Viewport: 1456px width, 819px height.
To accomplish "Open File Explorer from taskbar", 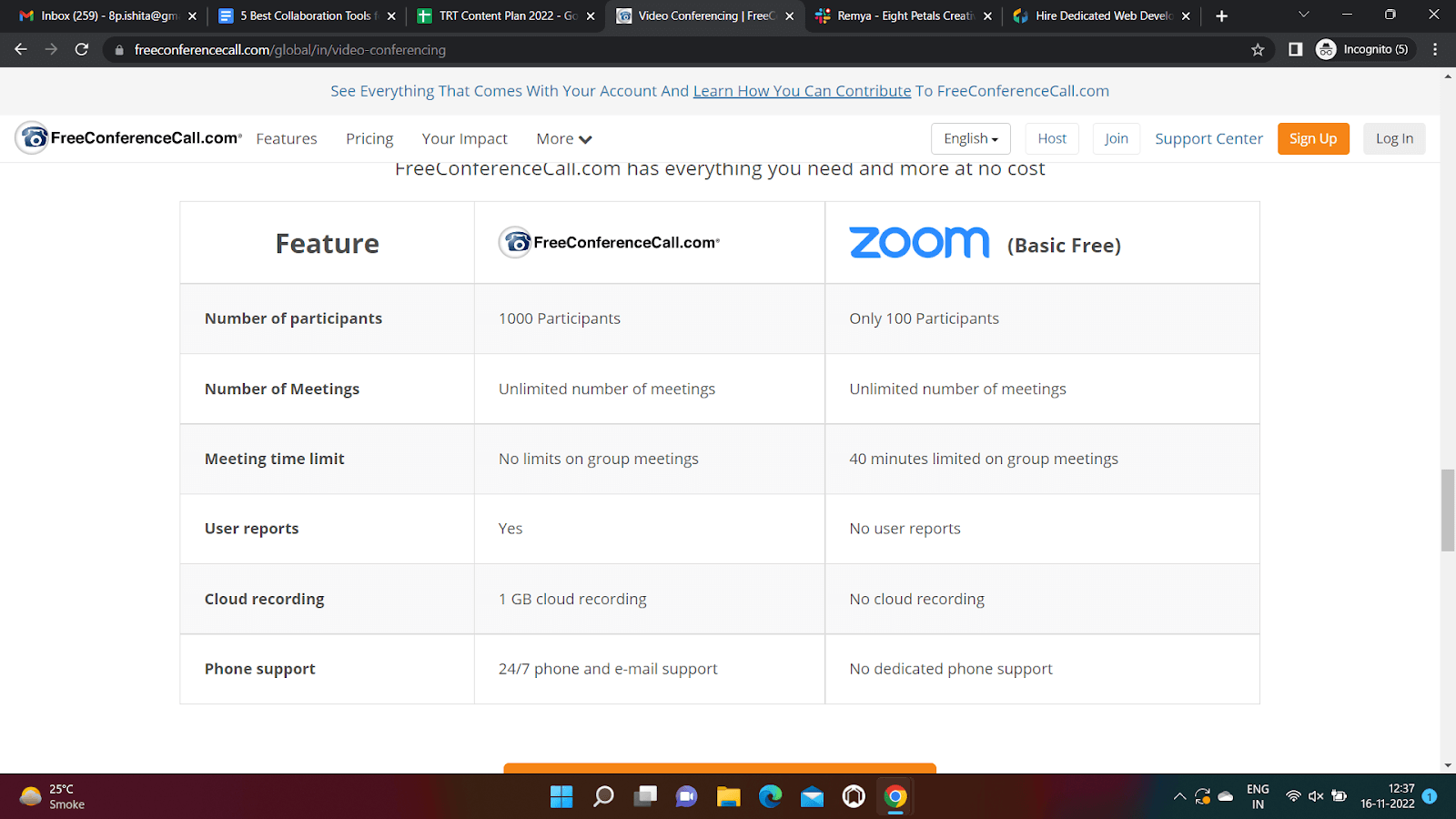I will click(x=728, y=797).
